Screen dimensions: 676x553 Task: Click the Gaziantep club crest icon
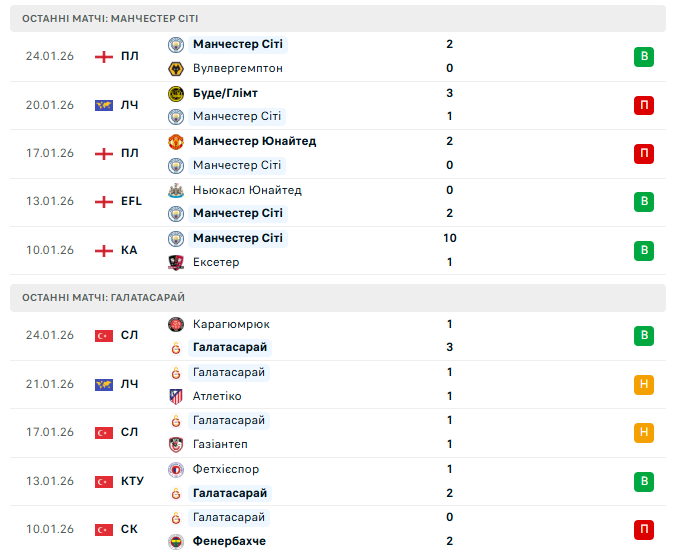pyautogui.click(x=176, y=444)
